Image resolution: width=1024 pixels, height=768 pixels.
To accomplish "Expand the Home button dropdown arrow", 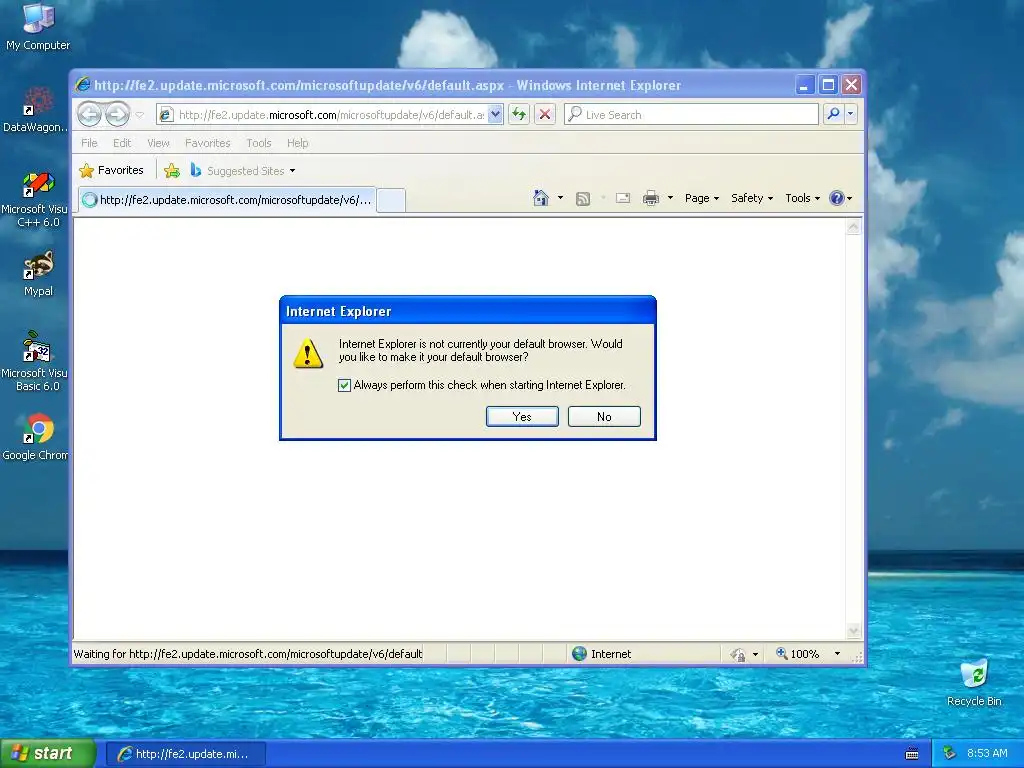I will tap(560, 198).
